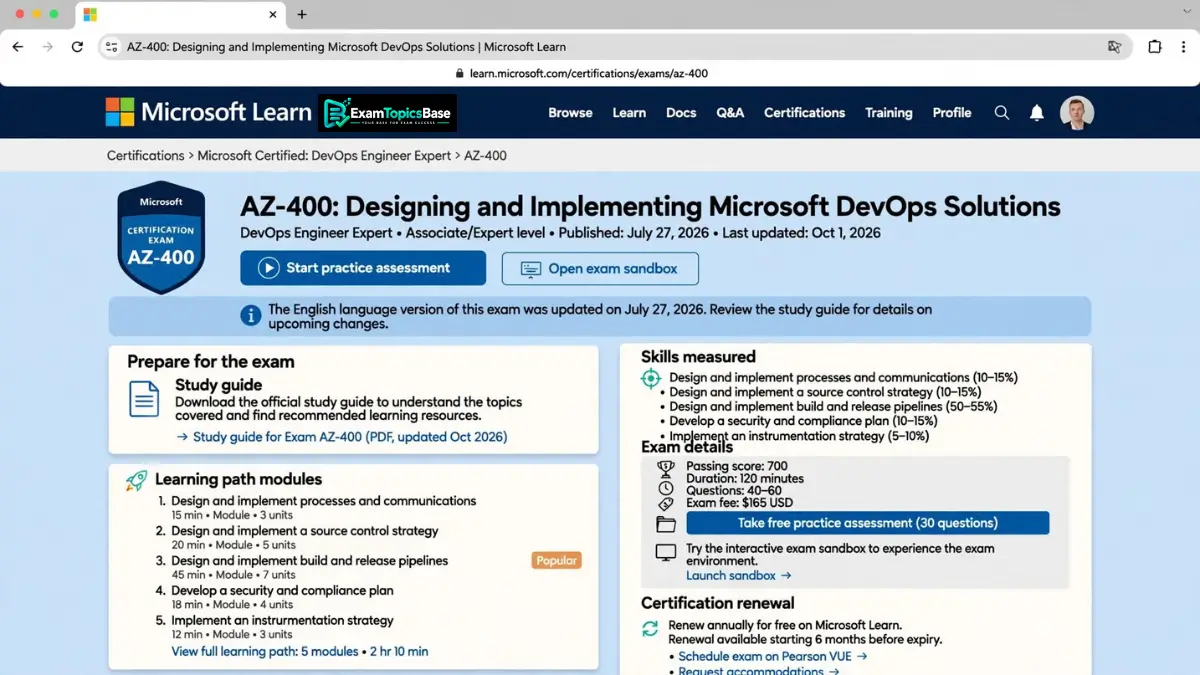Click 'Passing score: 700' text
Image resolution: width=1200 pixels, height=675 pixels.
click(737, 466)
